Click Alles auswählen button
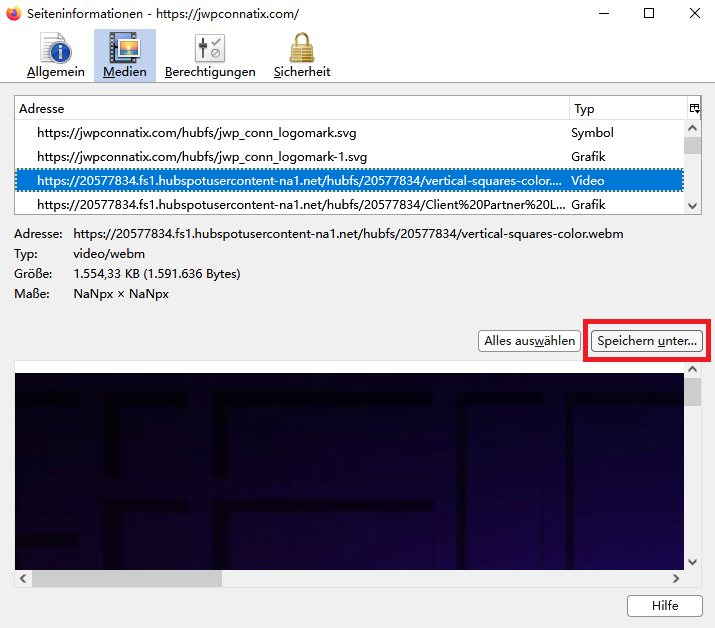The height and width of the screenshot is (628, 715). (529, 341)
